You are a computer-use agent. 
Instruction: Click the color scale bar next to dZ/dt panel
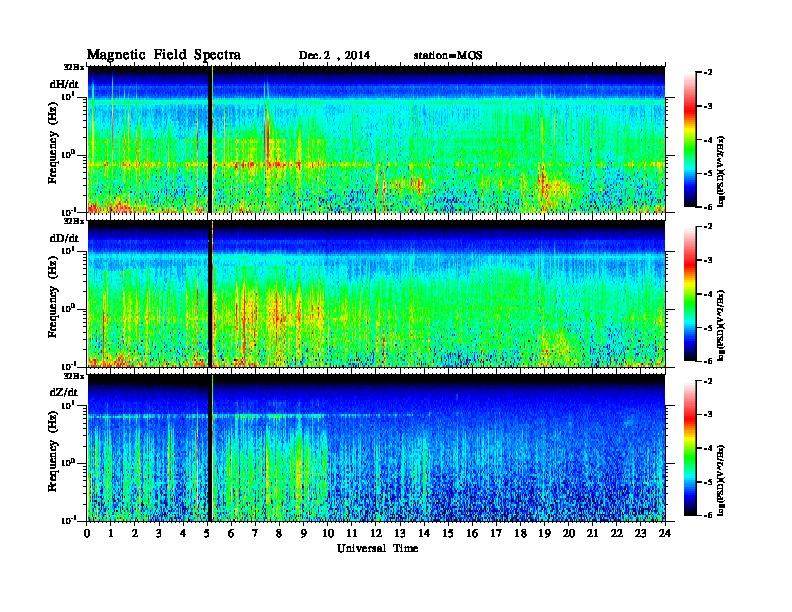(x=690, y=448)
